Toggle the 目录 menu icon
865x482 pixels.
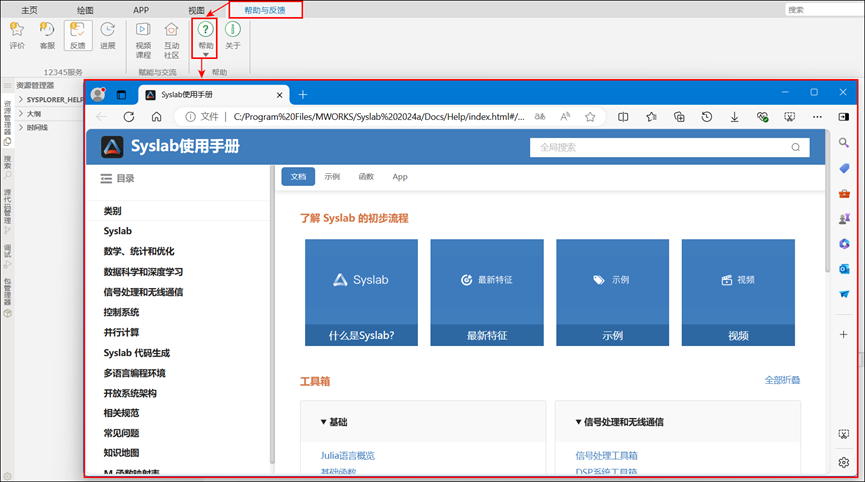click(106, 179)
